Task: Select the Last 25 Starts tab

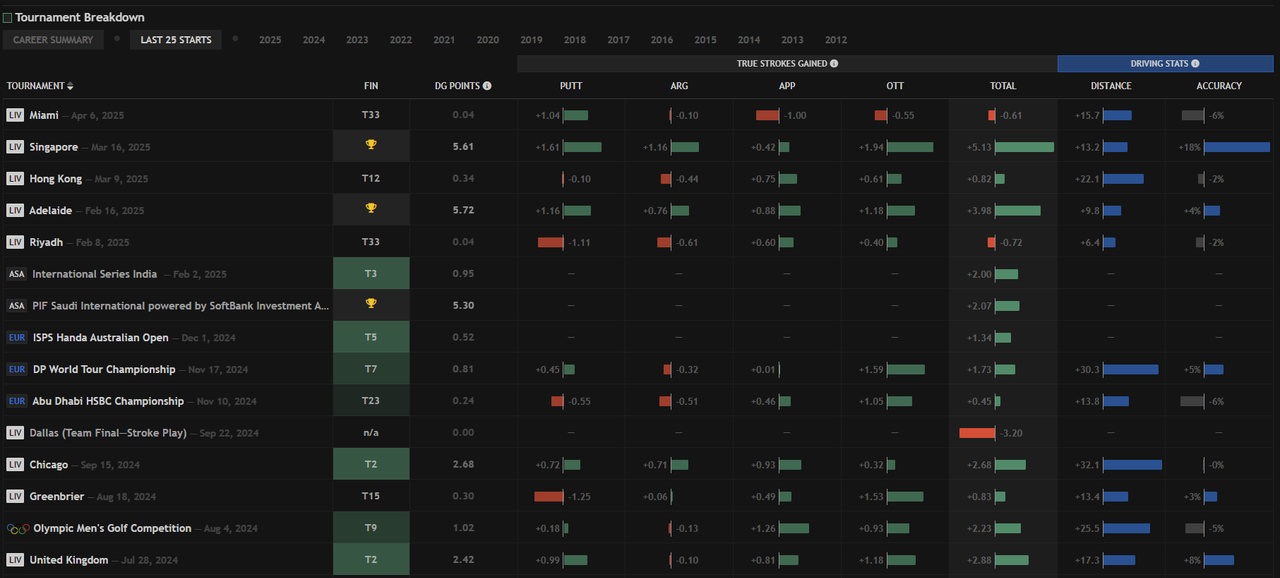Action: (176, 40)
